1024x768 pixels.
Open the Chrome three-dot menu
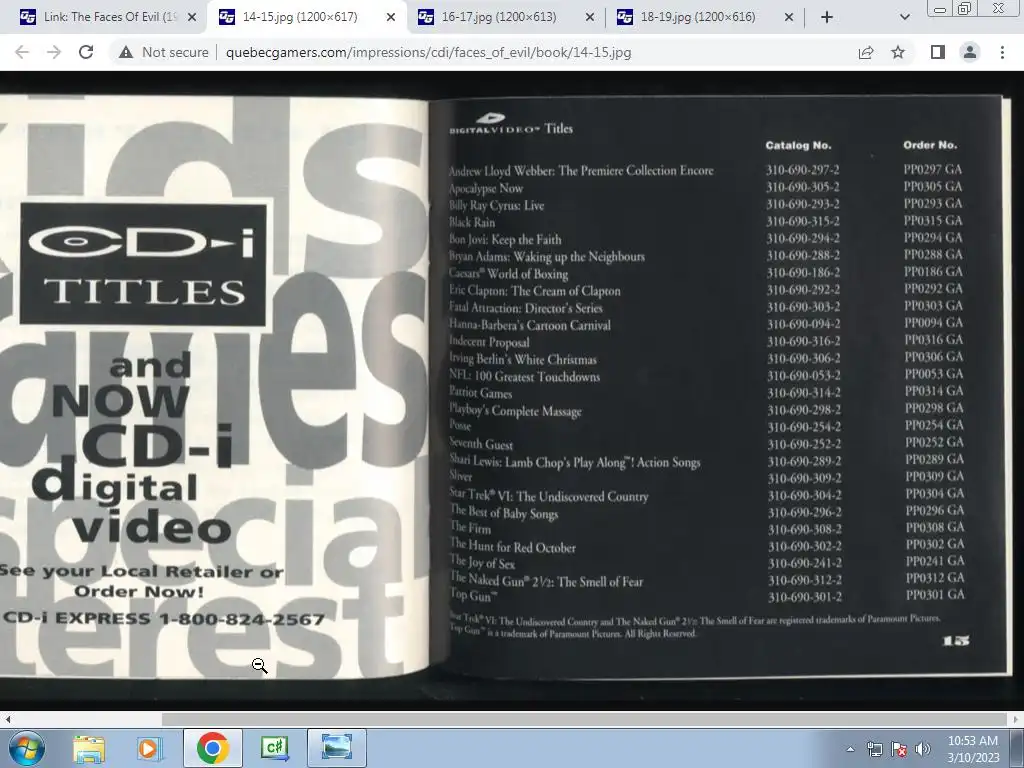[x=1002, y=52]
